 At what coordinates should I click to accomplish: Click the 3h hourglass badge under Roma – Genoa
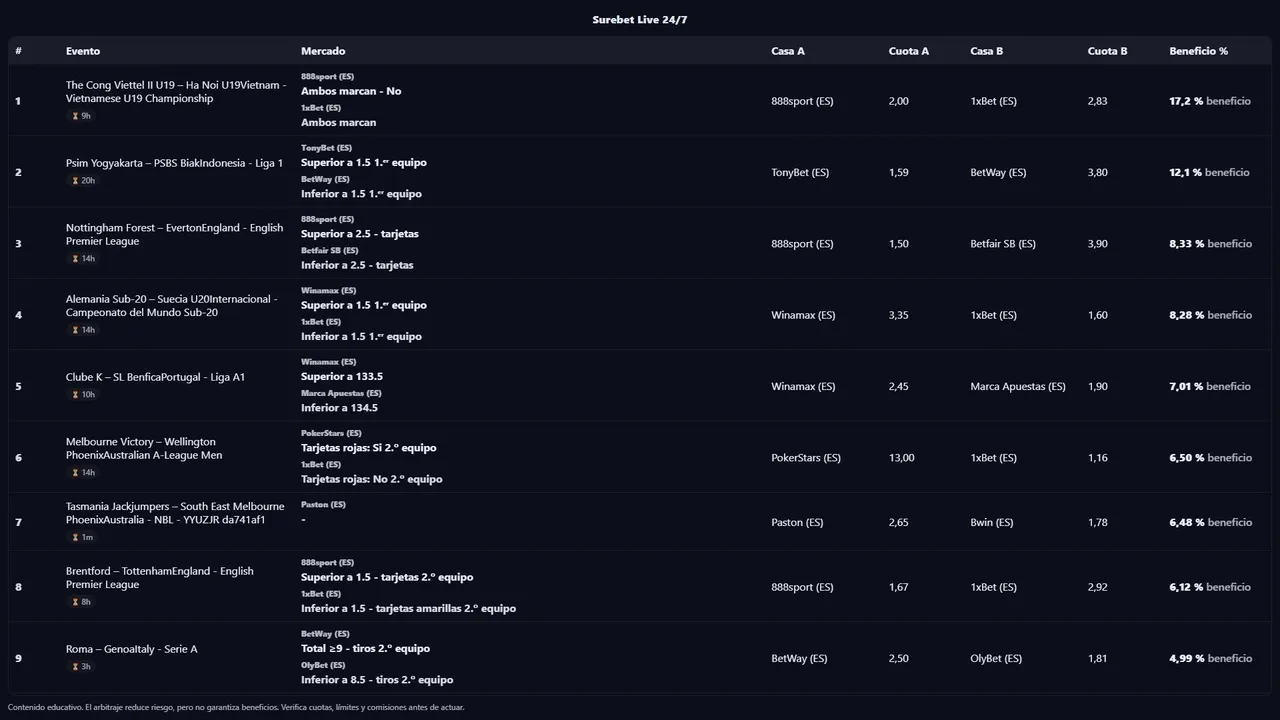pos(81,667)
